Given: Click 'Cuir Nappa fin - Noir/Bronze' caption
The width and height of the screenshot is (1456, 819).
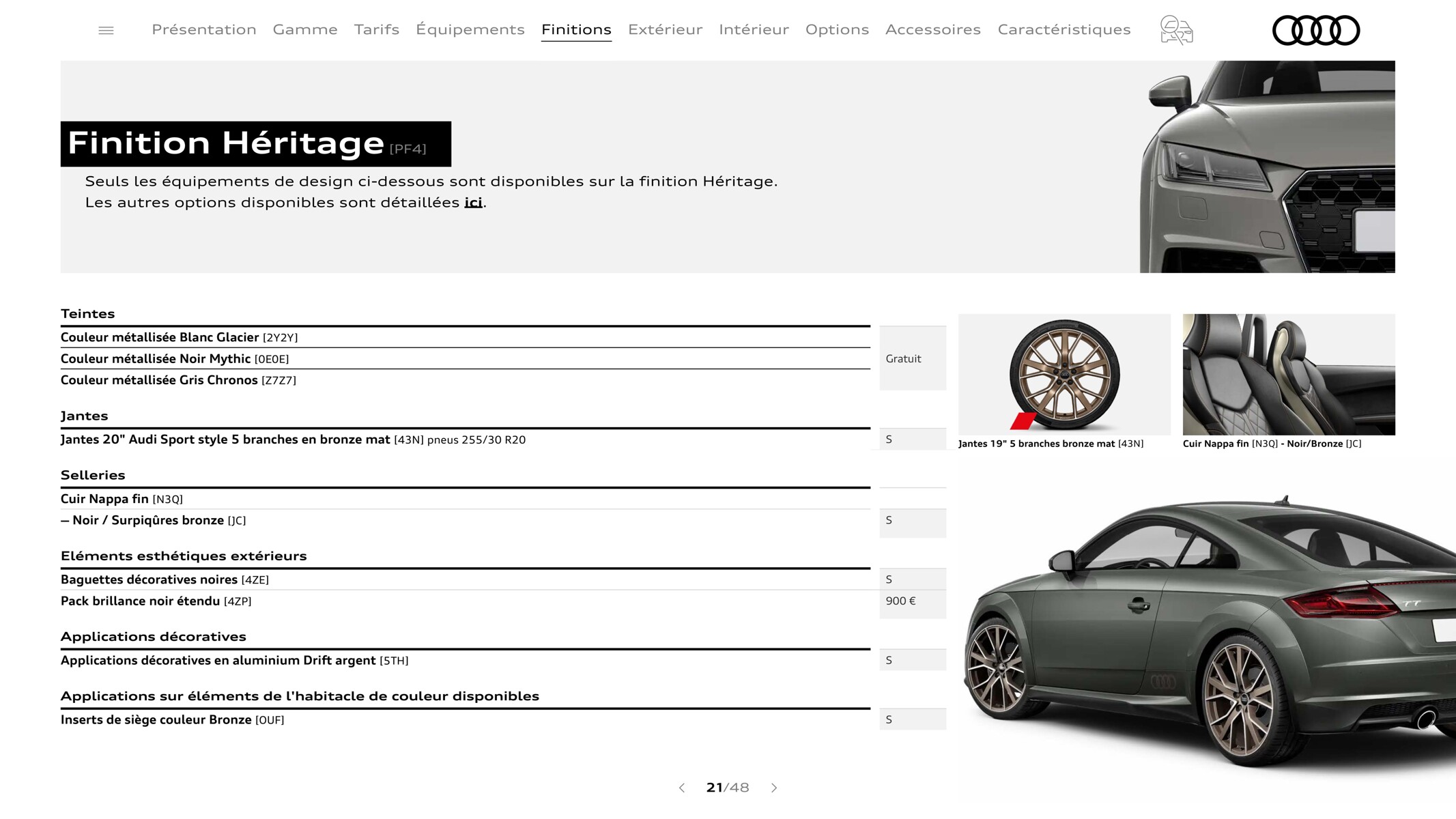Looking at the screenshot, I should 1272,444.
